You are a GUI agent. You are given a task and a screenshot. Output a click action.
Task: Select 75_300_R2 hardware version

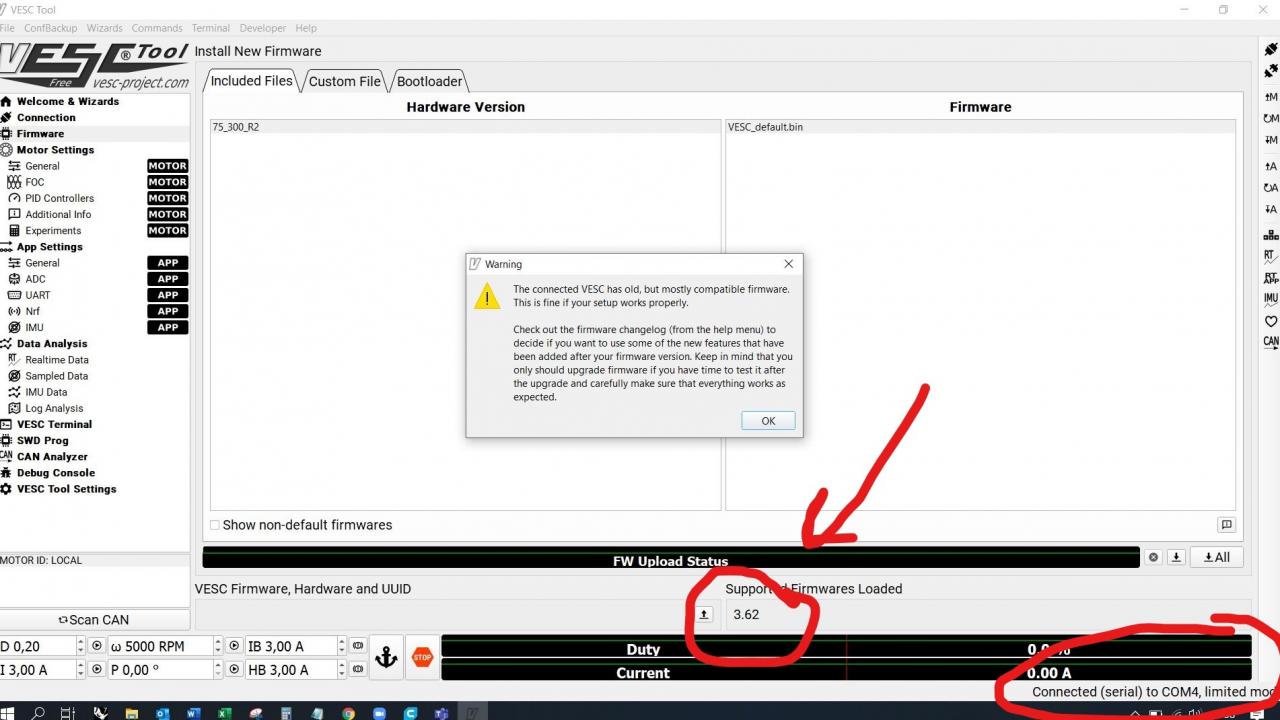coord(465,127)
